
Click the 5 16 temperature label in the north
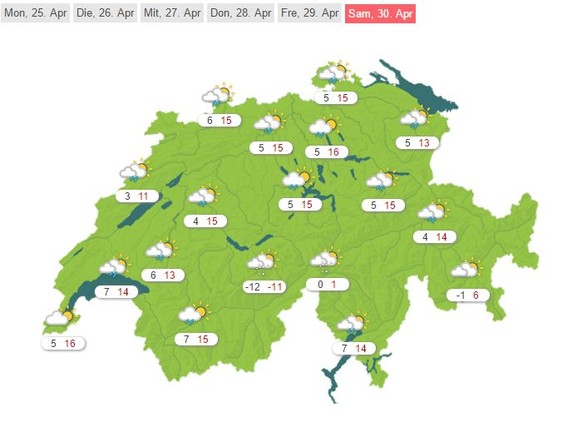click(x=327, y=152)
